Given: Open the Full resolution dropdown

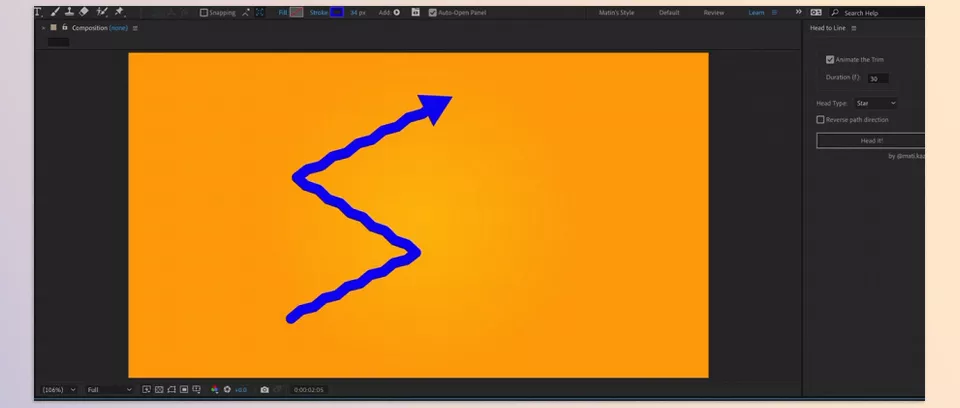Looking at the screenshot, I should (x=110, y=390).
